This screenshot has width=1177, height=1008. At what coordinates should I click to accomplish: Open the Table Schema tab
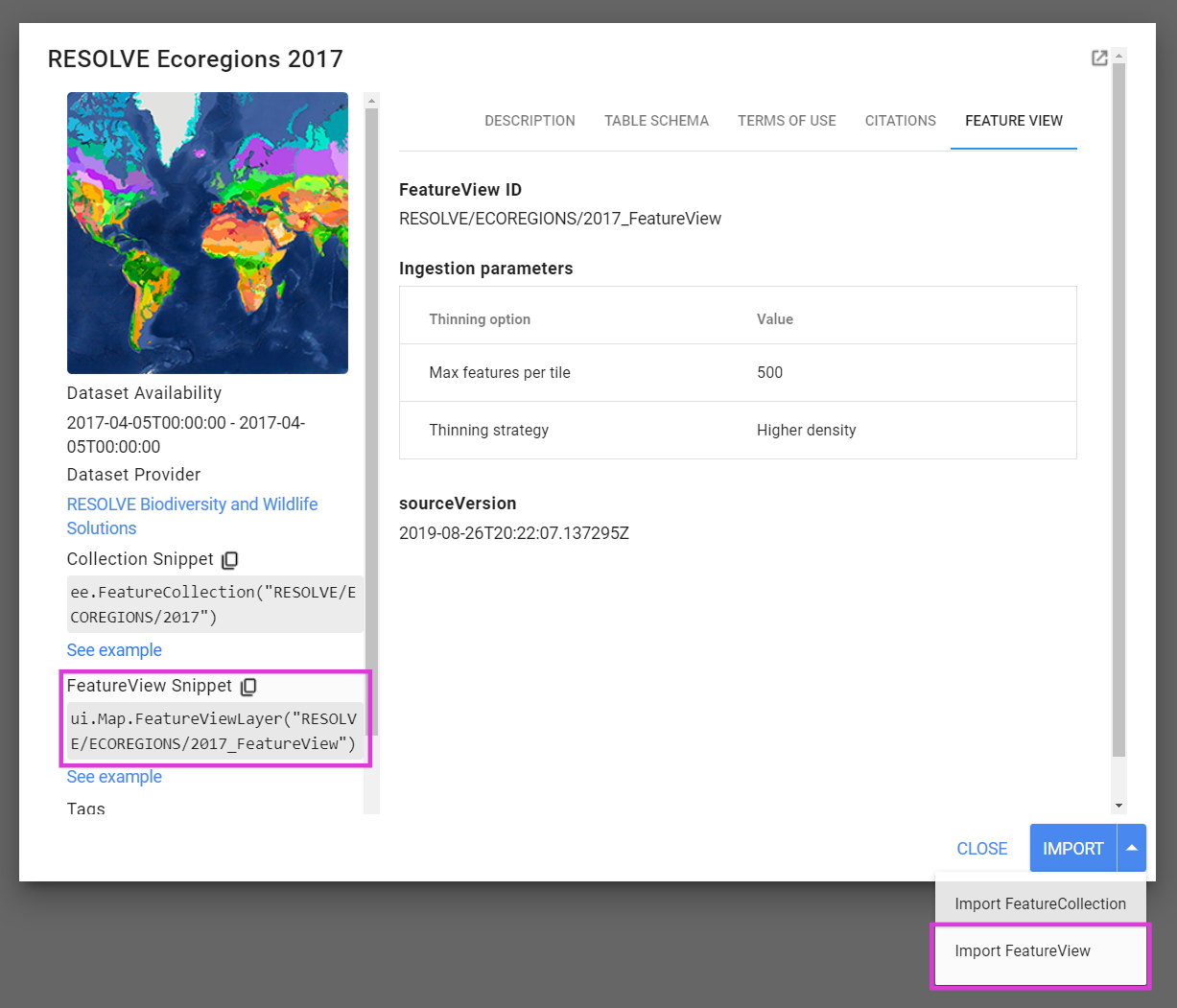(x=656, y=121)
